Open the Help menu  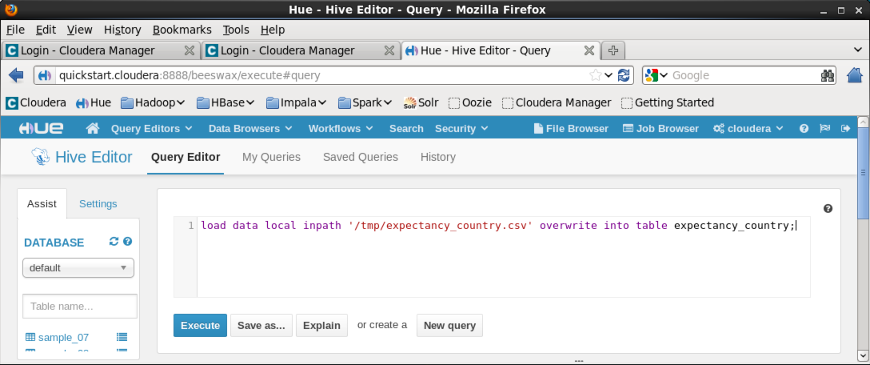tap(272, 30)
